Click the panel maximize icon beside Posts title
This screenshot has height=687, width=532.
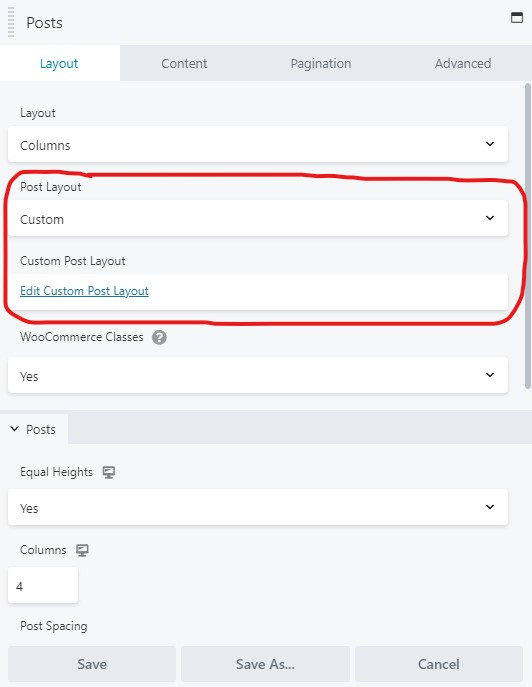[517, 18]
